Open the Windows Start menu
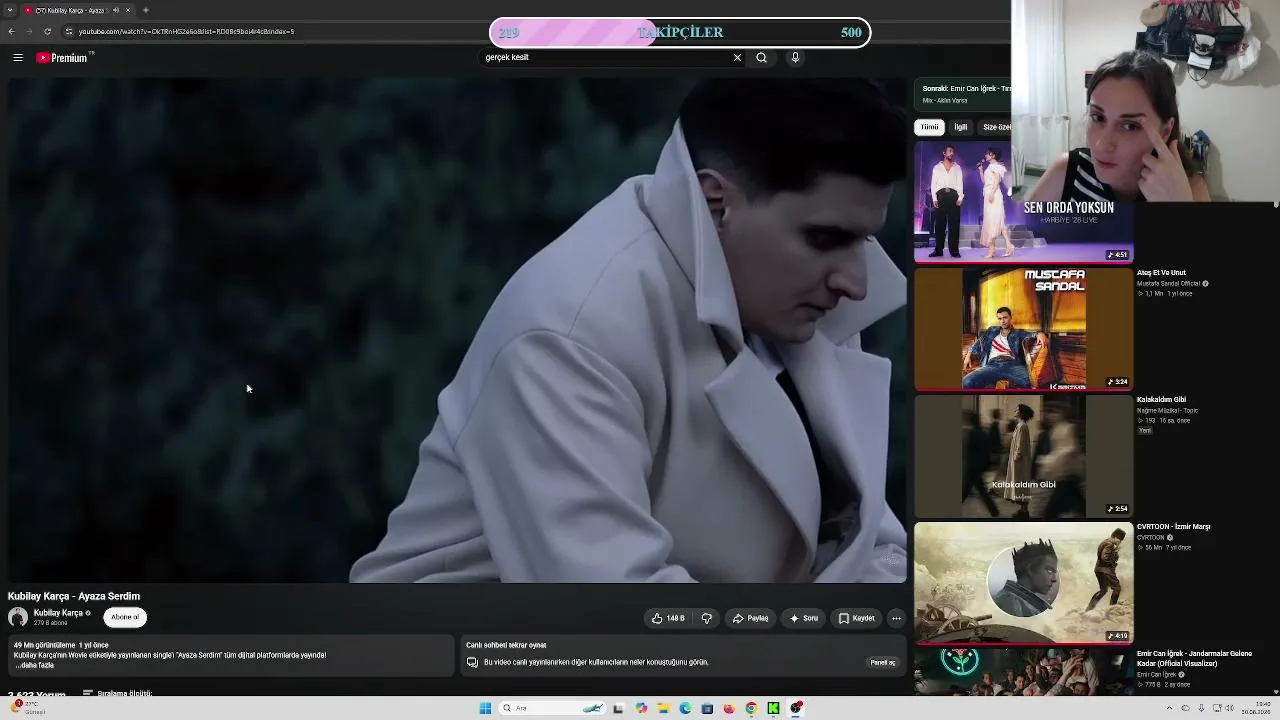Viewport: 1280px width, 720px height. [x=485, y=708]
